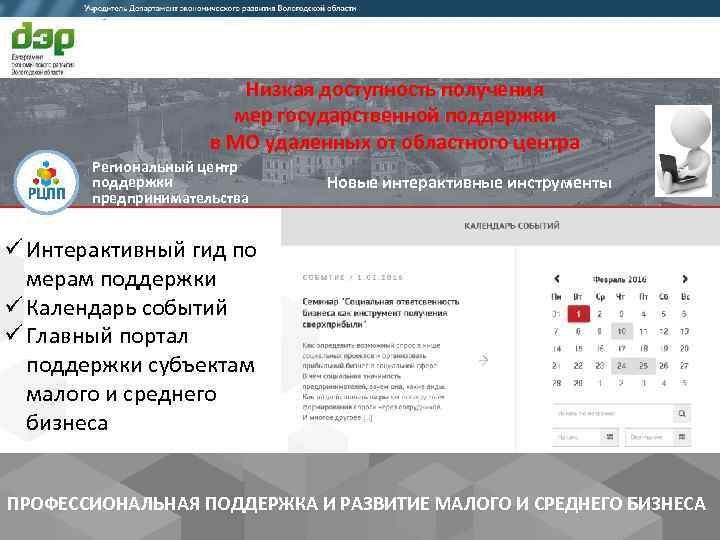Open date picker icon of the end date field
Viewport: 720px width, 540px height.
click(x=682, y=437)
